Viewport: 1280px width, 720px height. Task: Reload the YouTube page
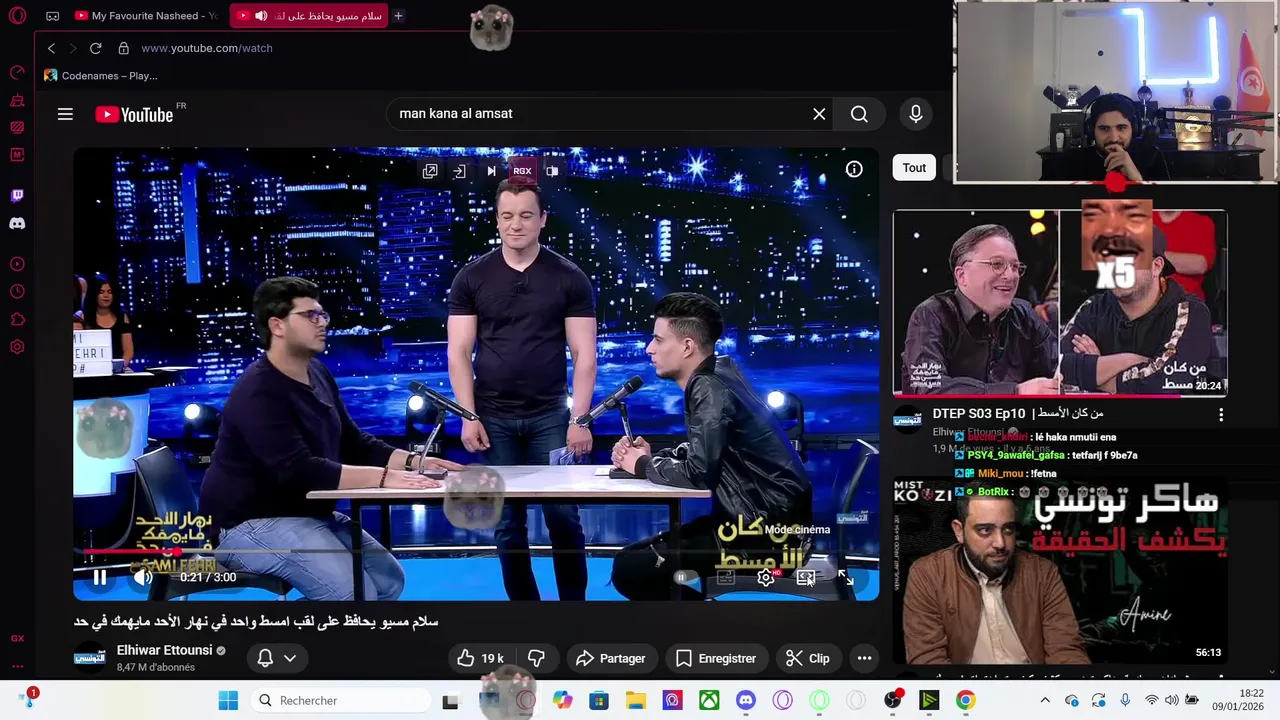[x=96, y=48]
